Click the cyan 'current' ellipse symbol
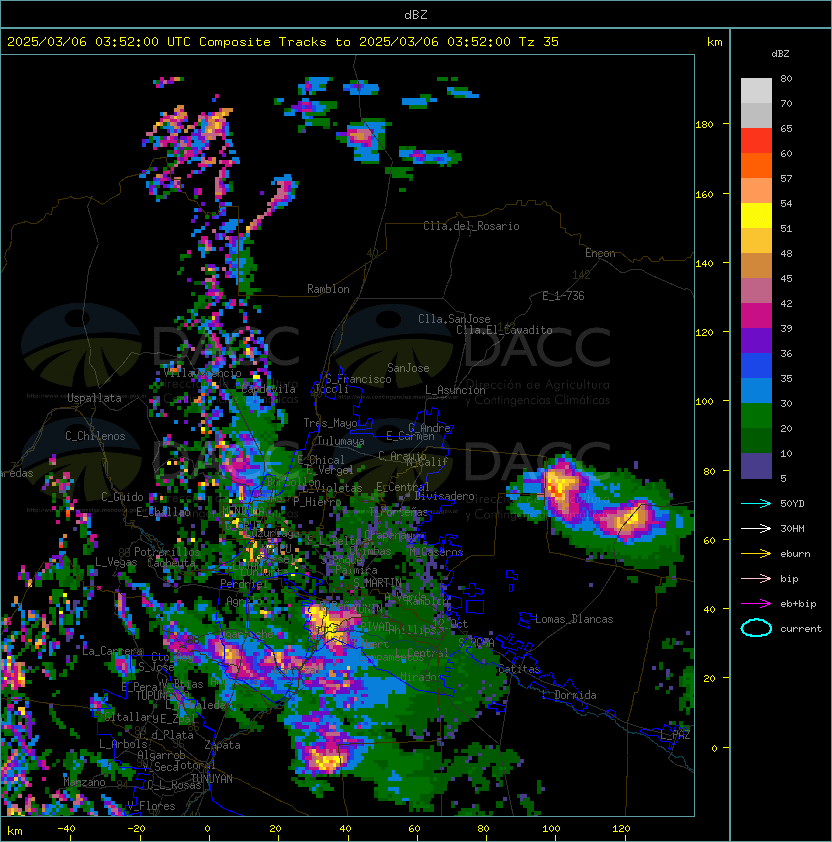 tap(756, 628)
